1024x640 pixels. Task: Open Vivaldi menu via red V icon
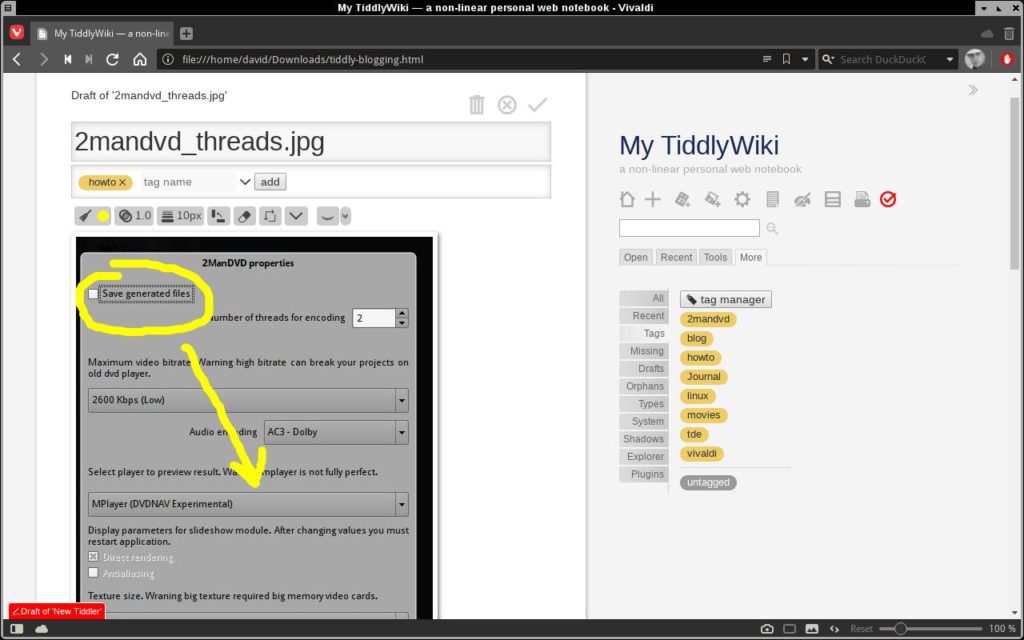tap(17, 33)
